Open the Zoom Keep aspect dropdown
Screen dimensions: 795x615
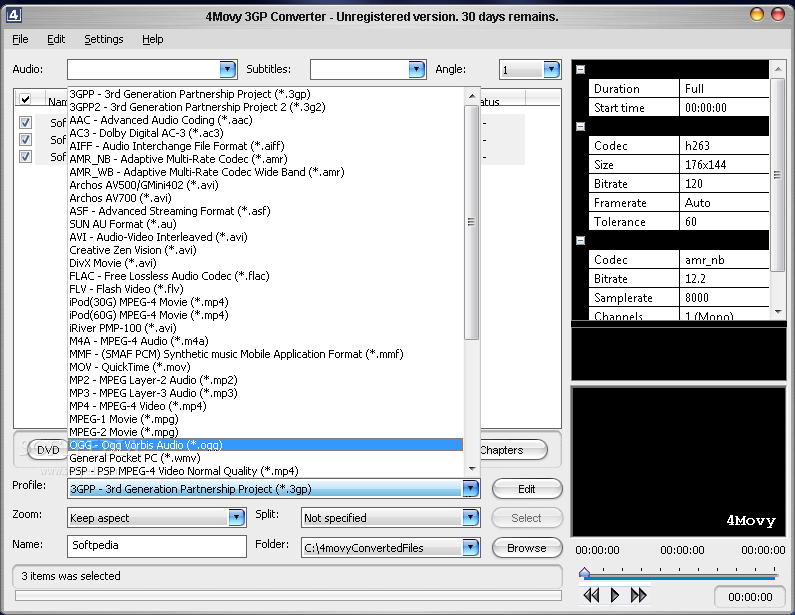[236, 518]
